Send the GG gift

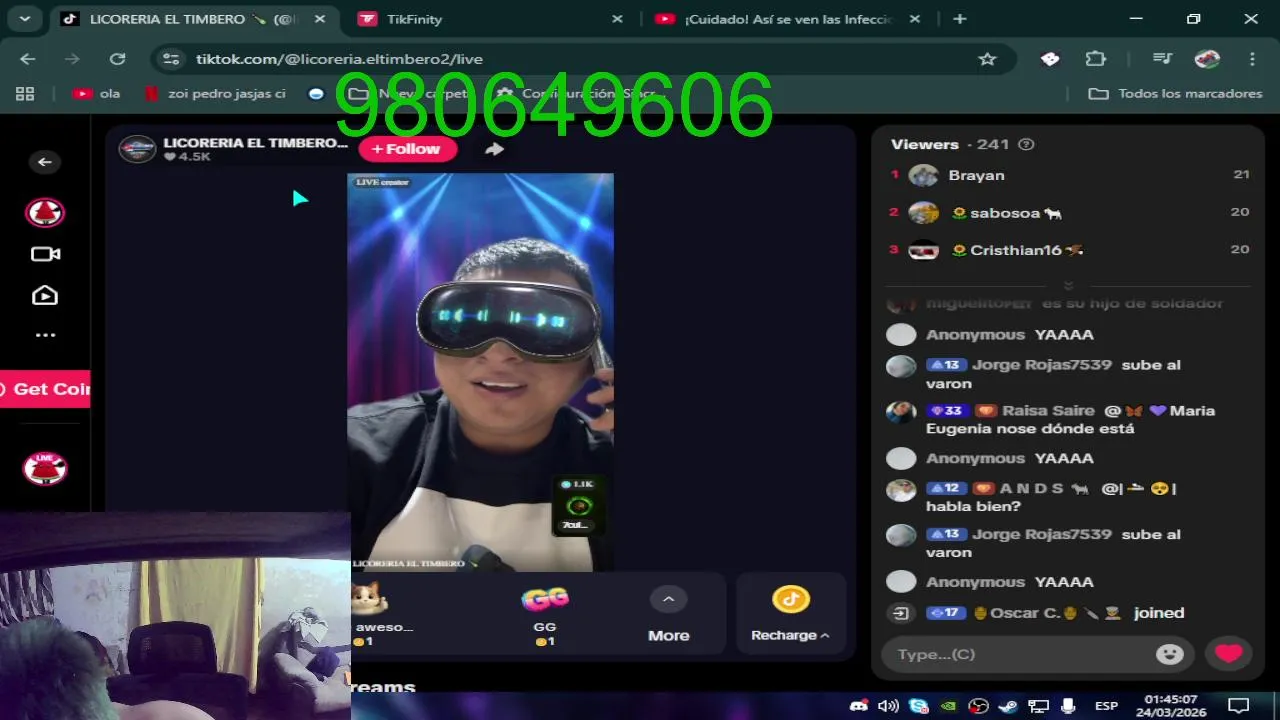pos(545,613)
